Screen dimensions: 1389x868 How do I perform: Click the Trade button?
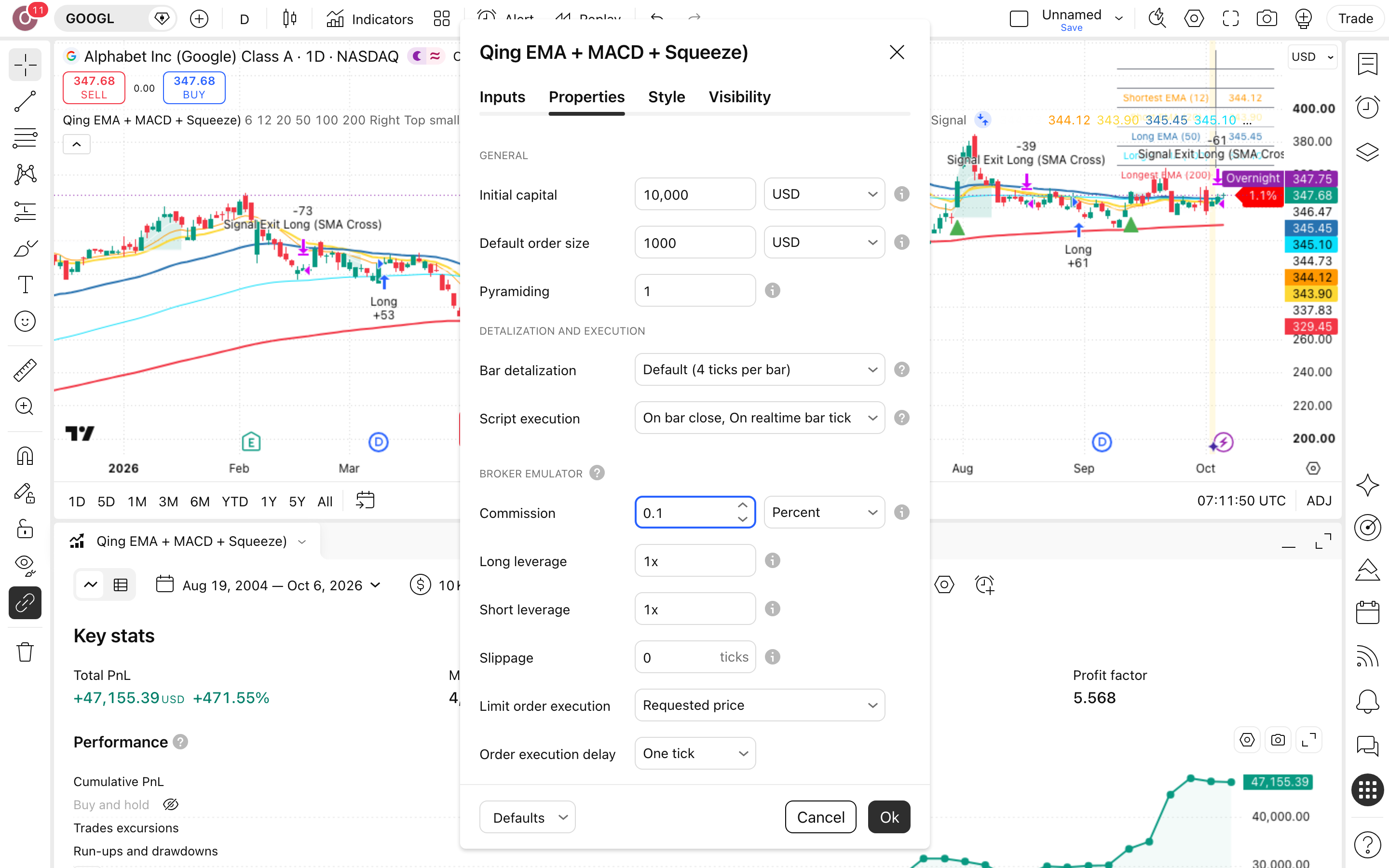(x=1355, y=18)
